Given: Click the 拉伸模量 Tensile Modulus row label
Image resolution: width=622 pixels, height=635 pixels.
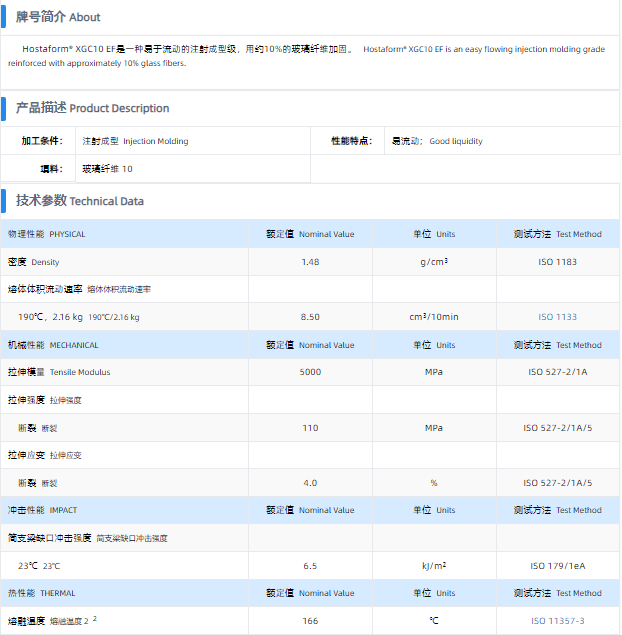Looking at the screenshot, I should [59, 372].
